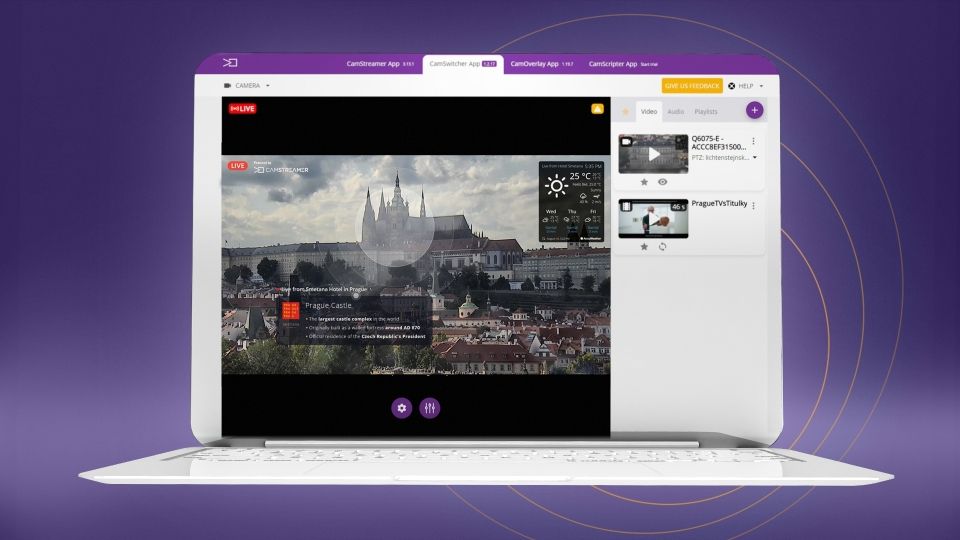Screen dimensions: 960x540
Task: Toggle favorite star under PragueTVsTitulky clip
Action: coord(644,246)
